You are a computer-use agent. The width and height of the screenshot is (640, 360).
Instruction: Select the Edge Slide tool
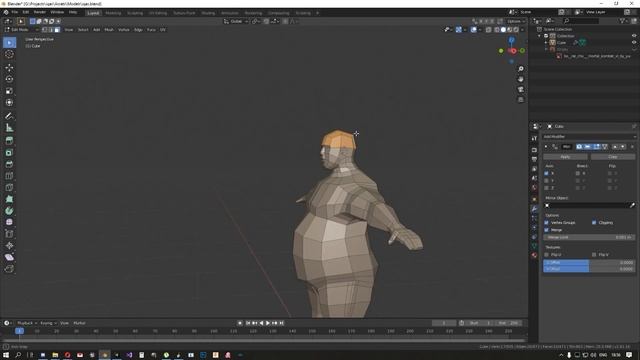9,234
